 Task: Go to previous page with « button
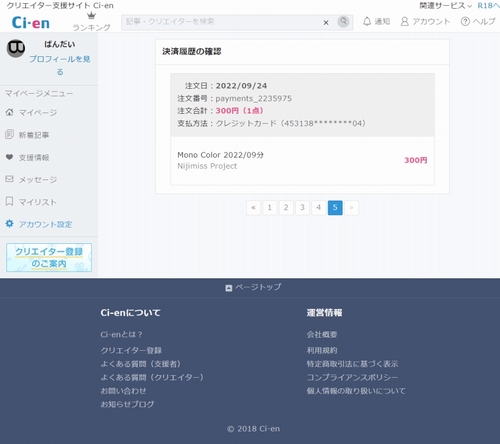click(253, 208)
